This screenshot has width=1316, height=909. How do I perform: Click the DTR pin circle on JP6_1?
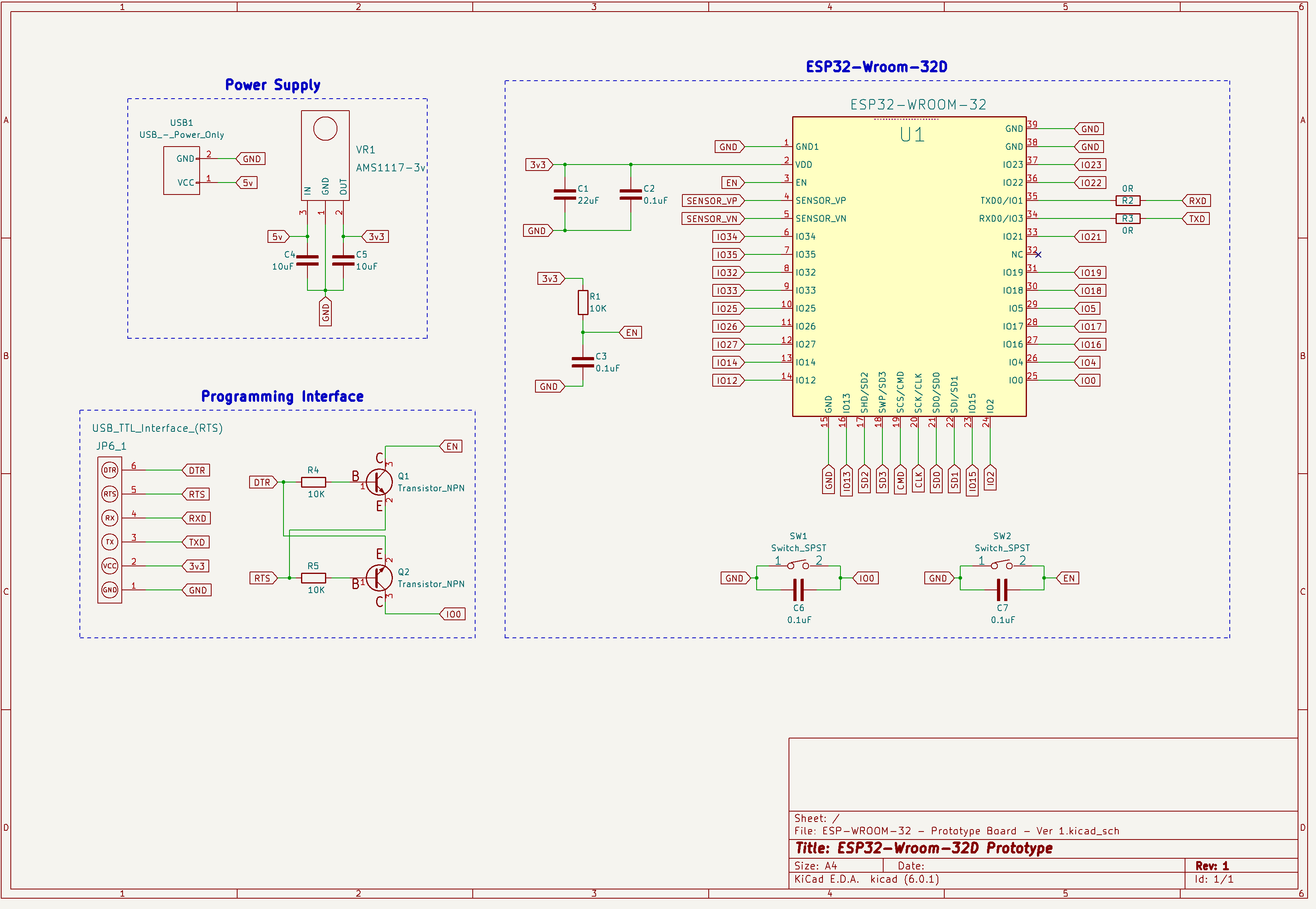(110, 470)
